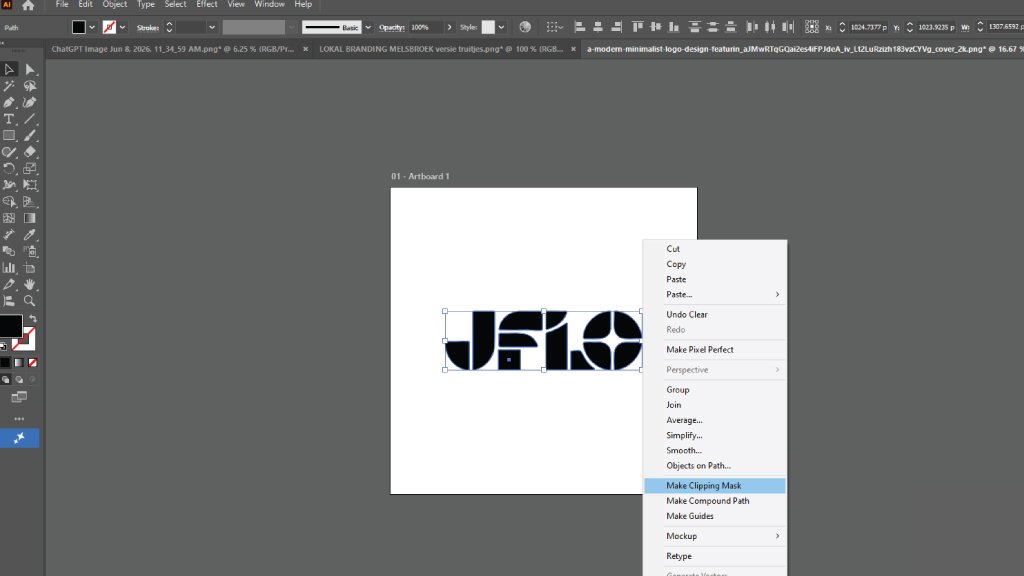Click the Opacity panel link label
Viewport: 1024px width, 576px height.
coord(392,27)
